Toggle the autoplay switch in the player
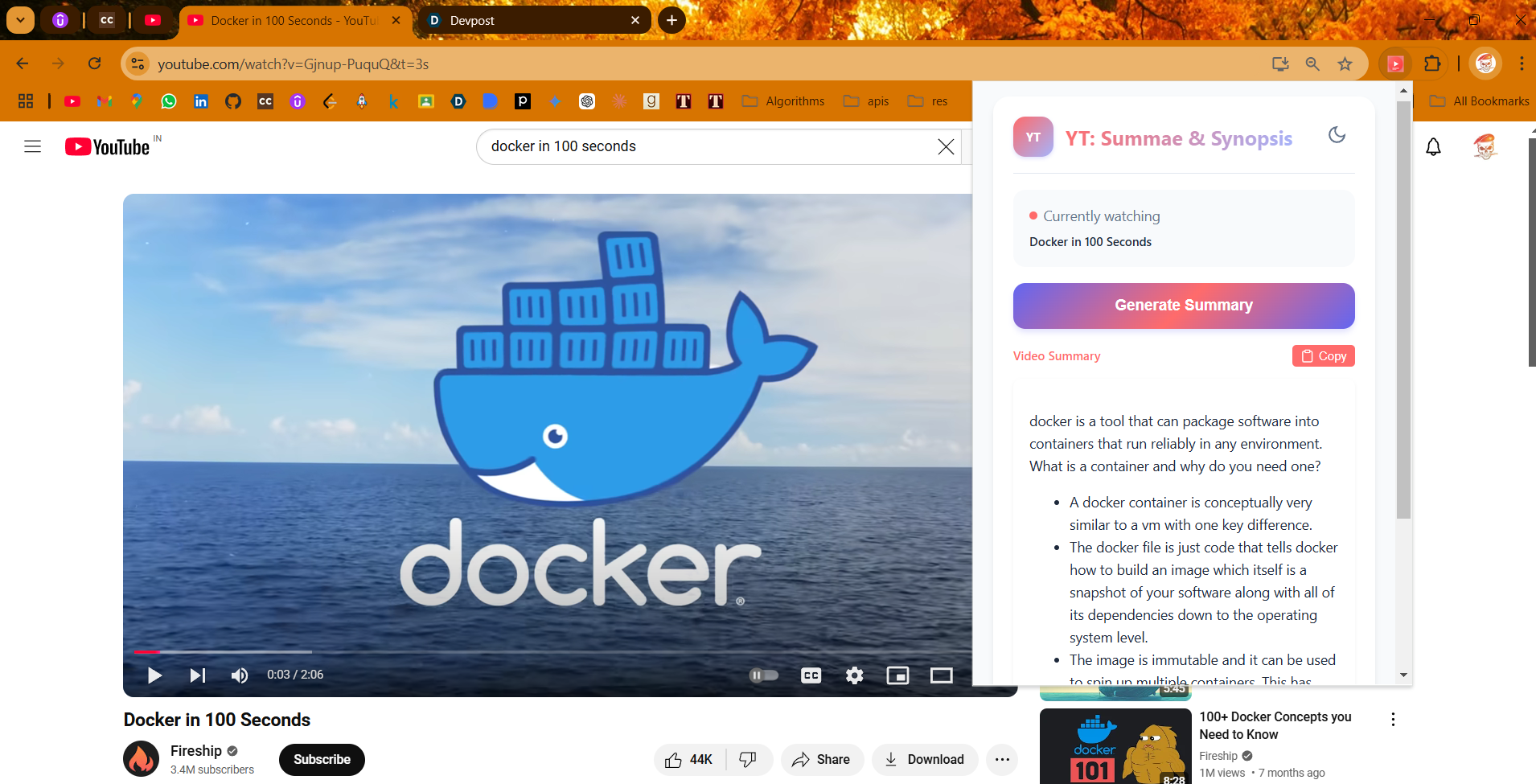The image size is (1536, 784). pos(764,675)
